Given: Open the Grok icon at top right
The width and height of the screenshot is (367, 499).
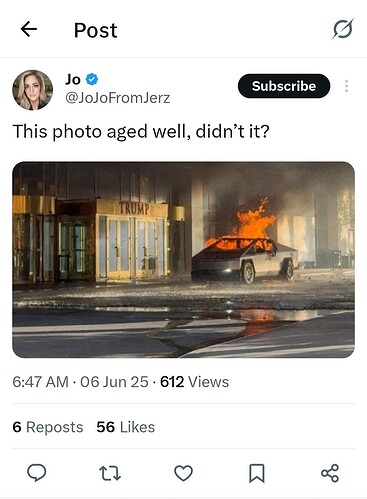Looking at the screenshot, I should [x=343, y=29].
